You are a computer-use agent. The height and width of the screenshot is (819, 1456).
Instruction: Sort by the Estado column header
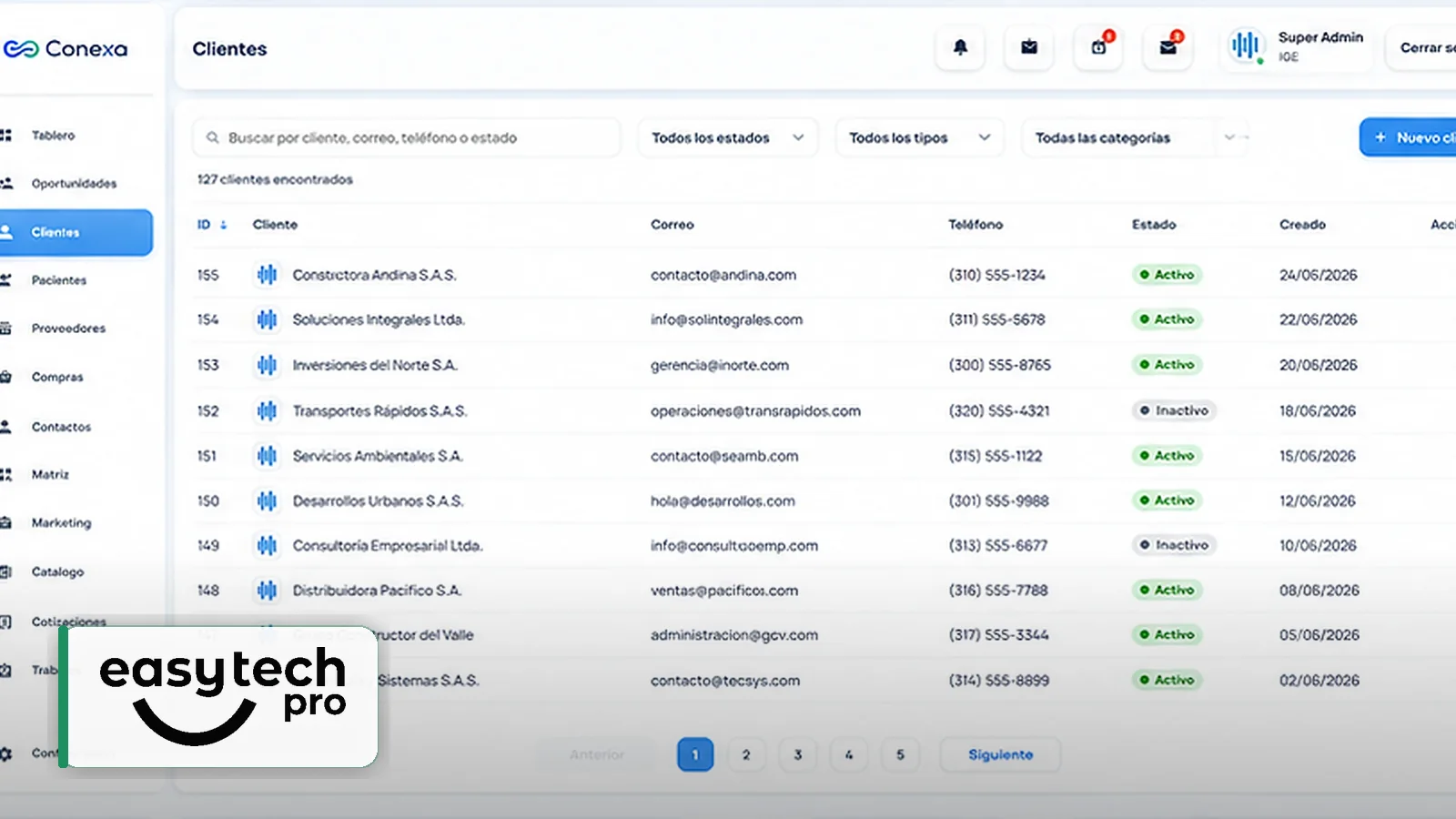pyautogui.click(x=1154, y=225)
